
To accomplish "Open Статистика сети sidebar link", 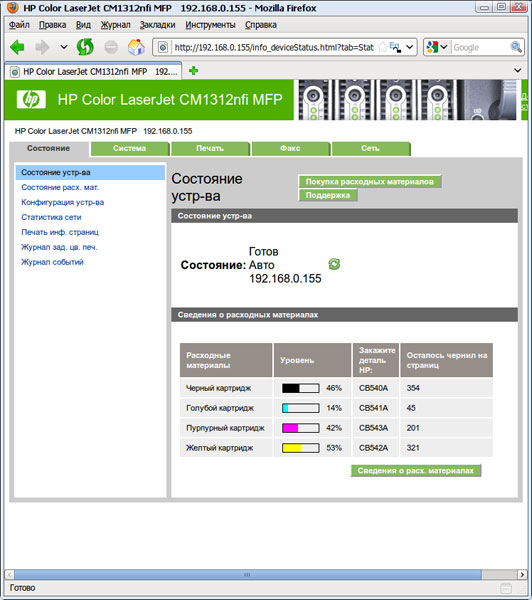I will 51,217.
